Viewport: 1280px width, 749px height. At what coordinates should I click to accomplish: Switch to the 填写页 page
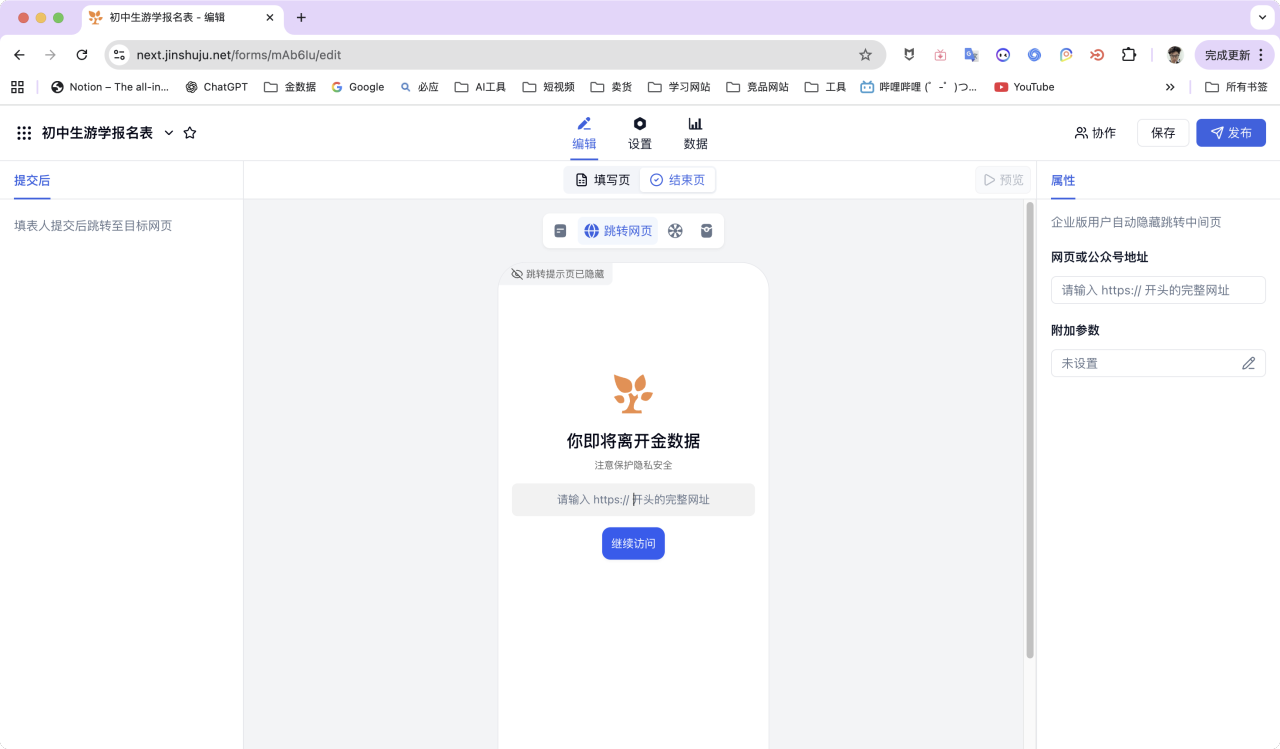point(603,180)
